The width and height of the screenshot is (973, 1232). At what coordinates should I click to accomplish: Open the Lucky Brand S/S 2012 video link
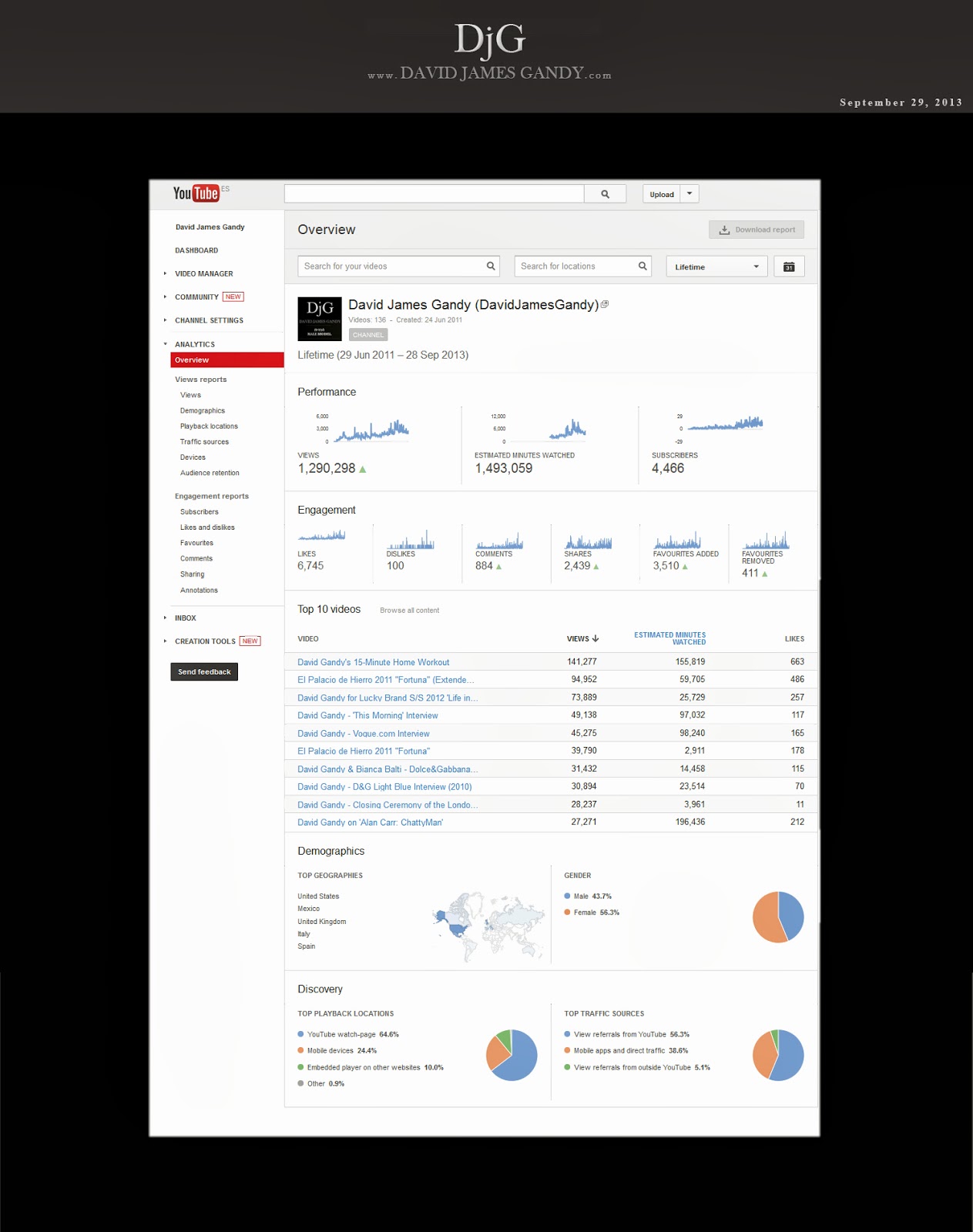(388, 698)
